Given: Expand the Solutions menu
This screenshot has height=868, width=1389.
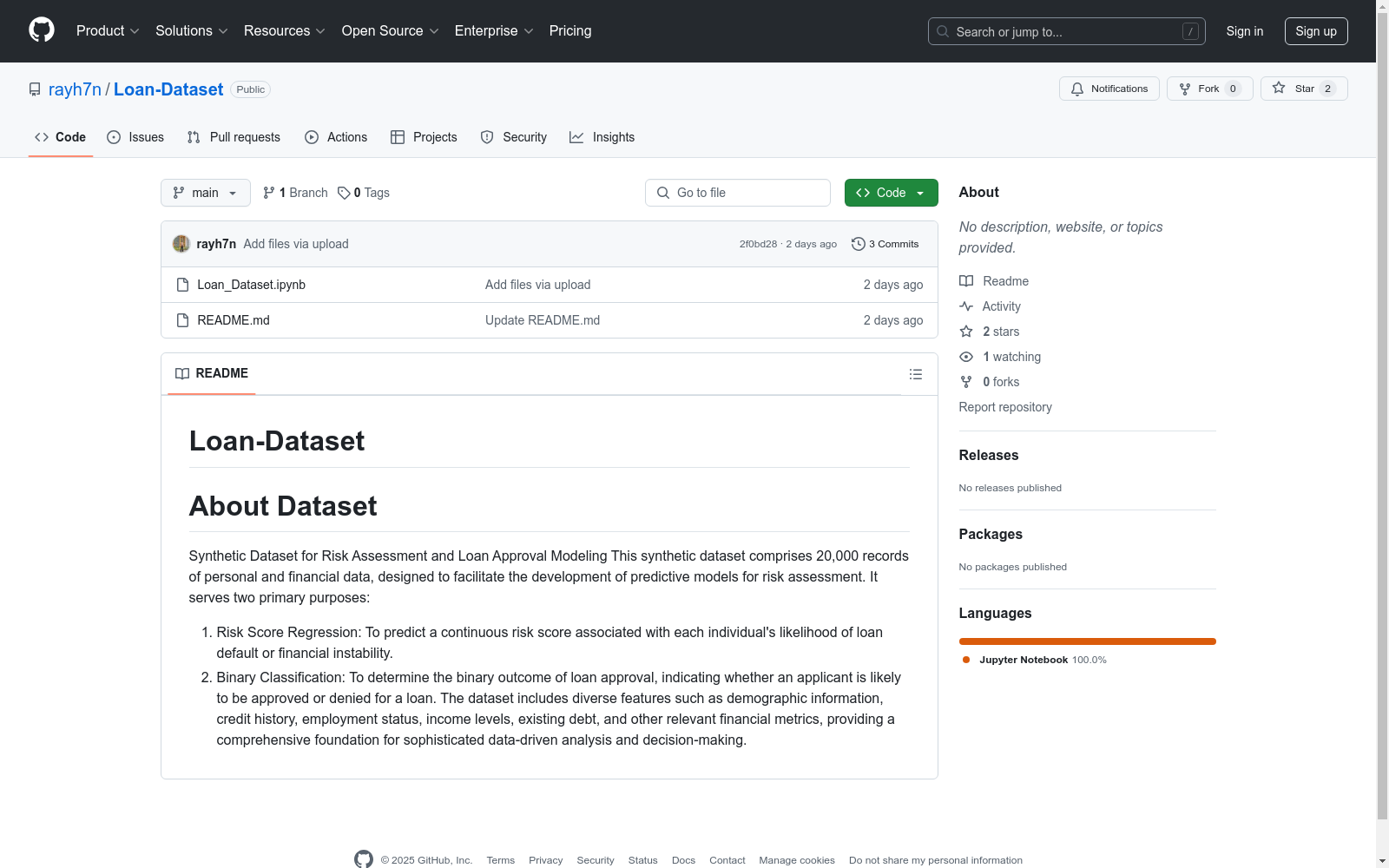Looking at the screenshot, I should coord(192,30).
